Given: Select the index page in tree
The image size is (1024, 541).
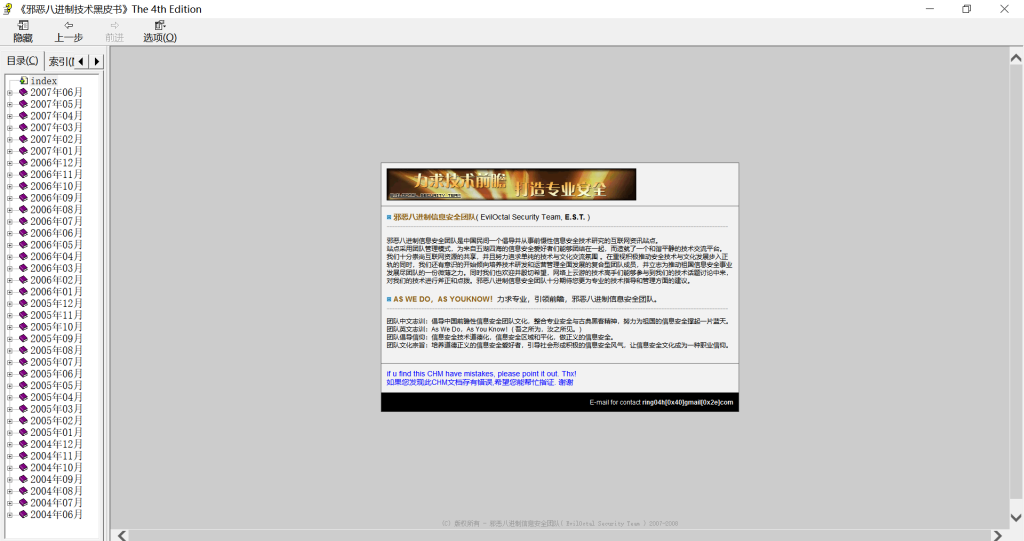Looking at the screenshot, I should click(44, 81).
